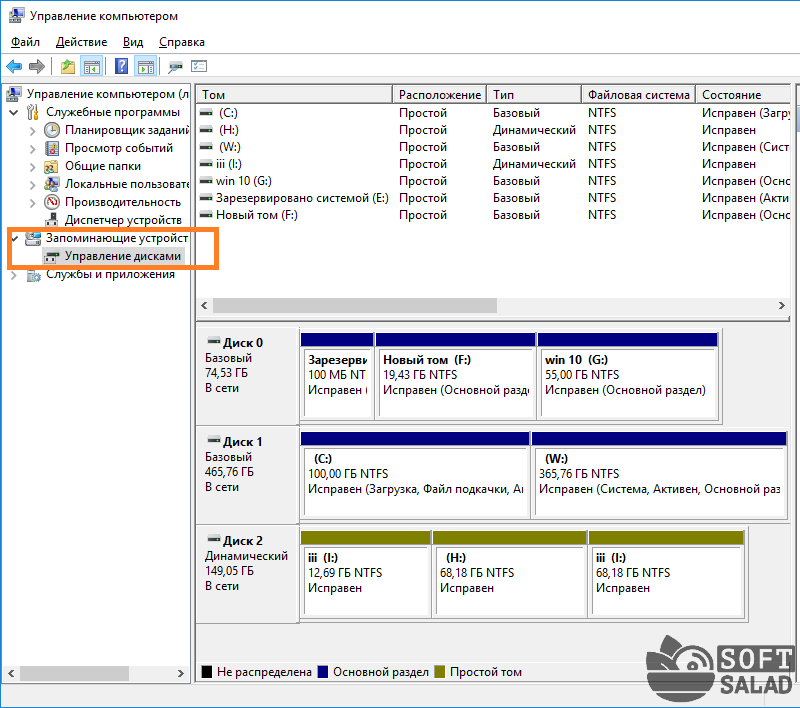This screenshot has height=708, width=800.
Task: Click the volume icon of (C:) row
Action: [206, 113]
